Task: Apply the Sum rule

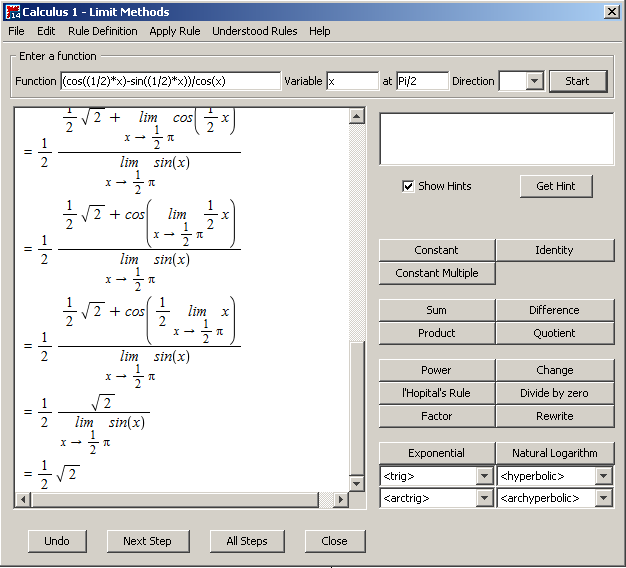Action: pos(437,310)
